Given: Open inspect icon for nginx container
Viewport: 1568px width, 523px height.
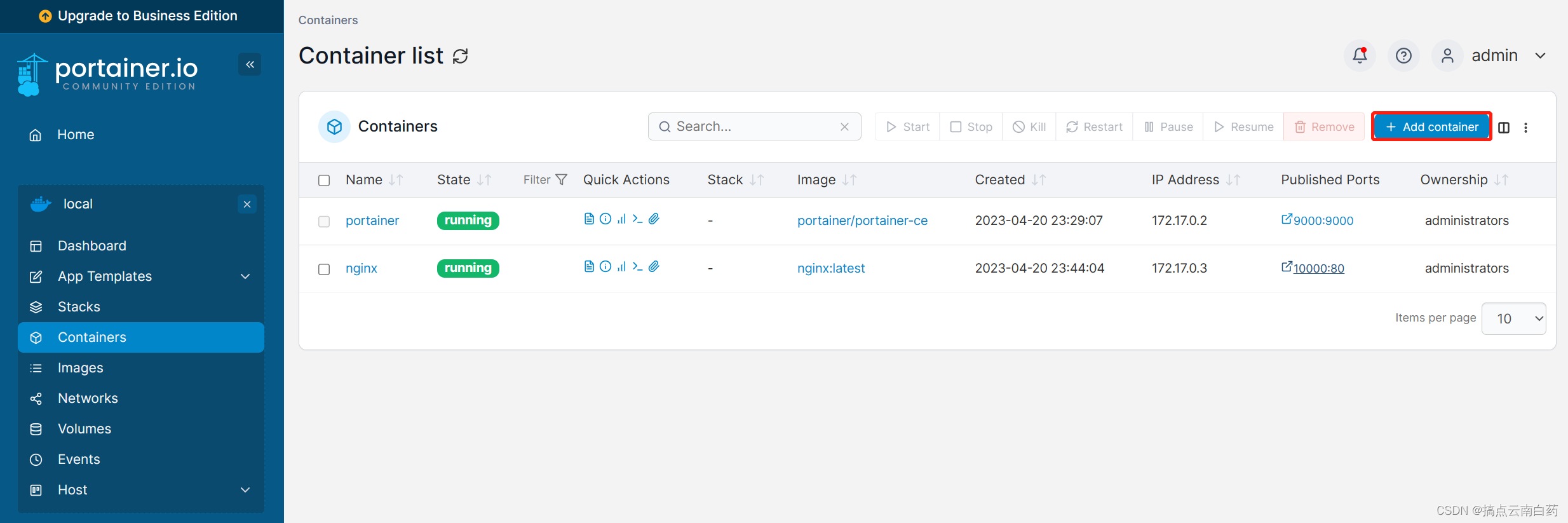Looking at the screenshot, I should pos(605,267).
